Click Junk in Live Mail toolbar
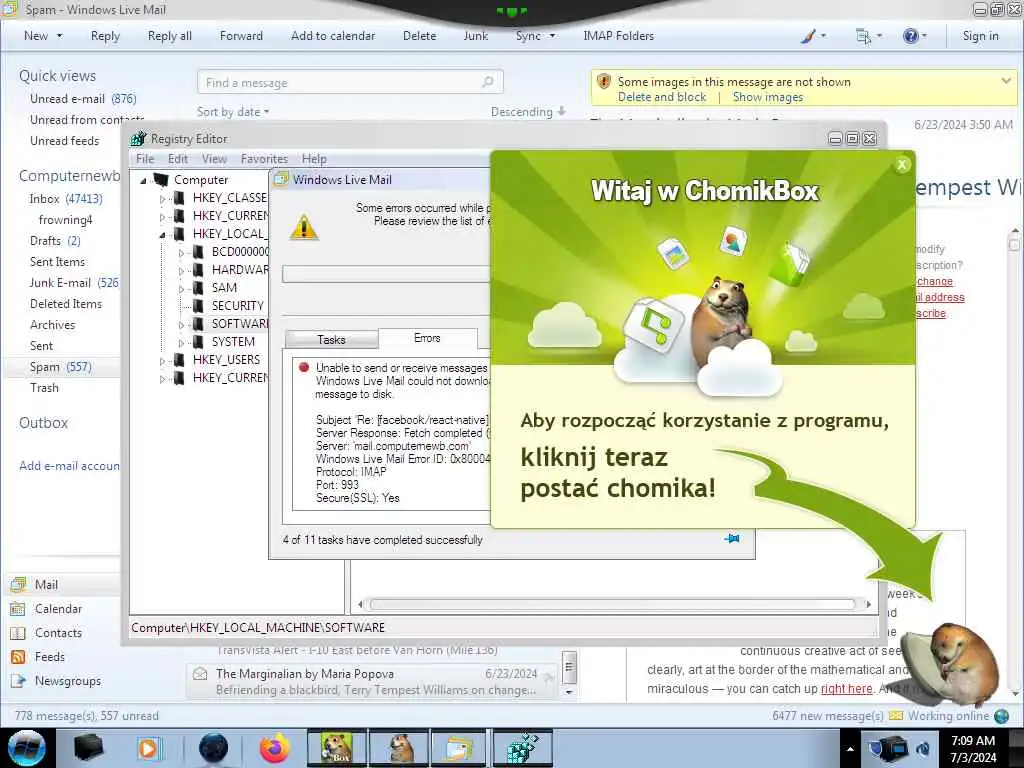This screenshot has height=768, width=1024. 475,36
